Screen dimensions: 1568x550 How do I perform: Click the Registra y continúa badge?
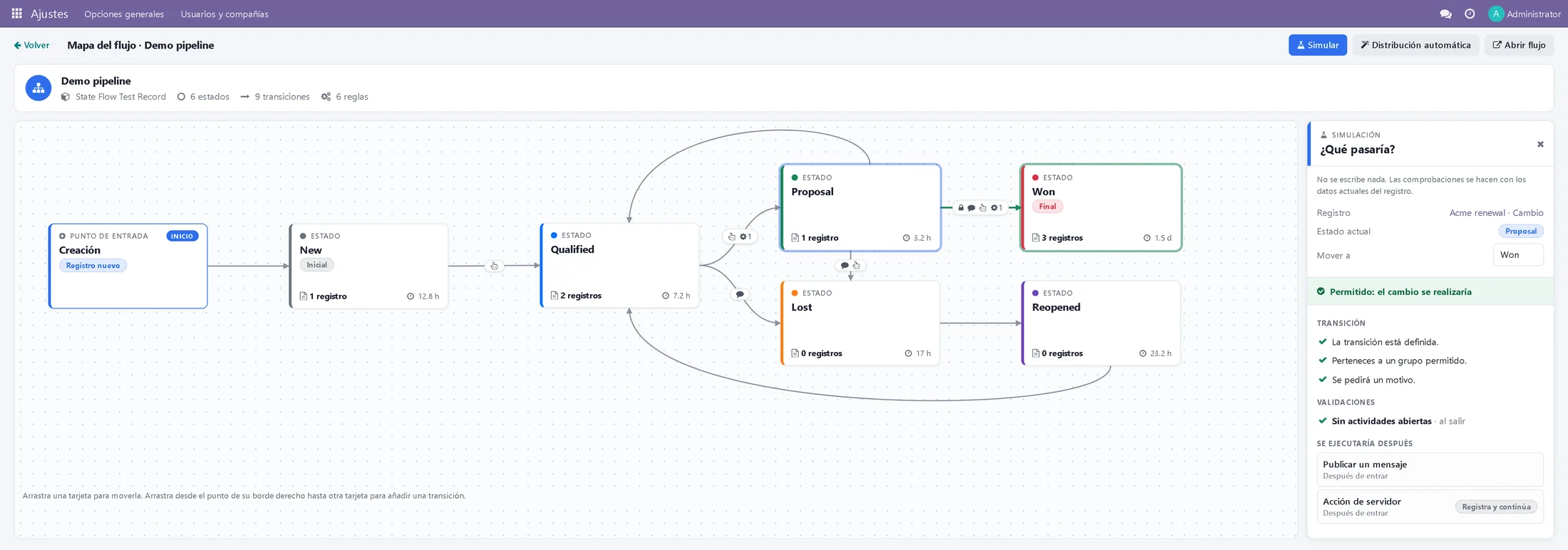[1496, 507]
